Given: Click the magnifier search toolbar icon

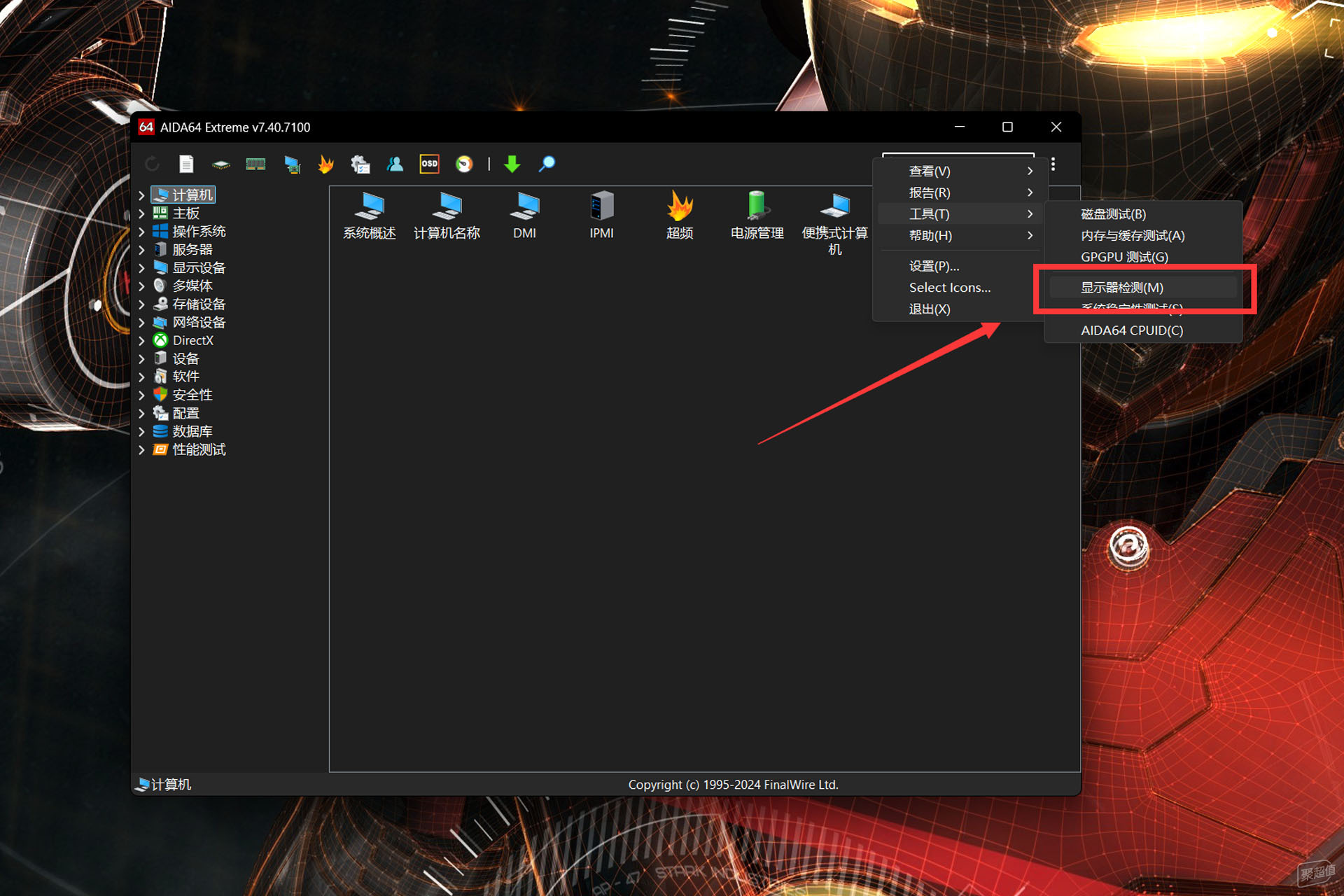Looking at the screenshot, I should tap(547, 164).
